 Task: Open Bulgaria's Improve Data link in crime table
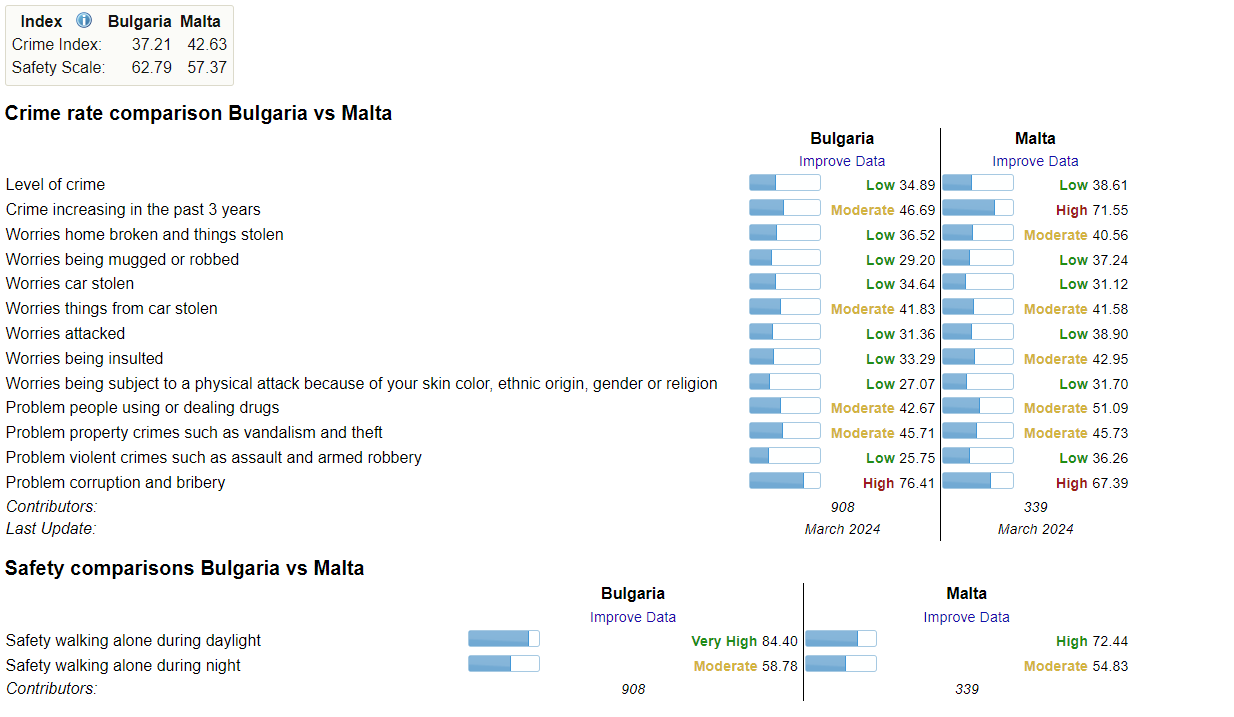pos(841,161)
